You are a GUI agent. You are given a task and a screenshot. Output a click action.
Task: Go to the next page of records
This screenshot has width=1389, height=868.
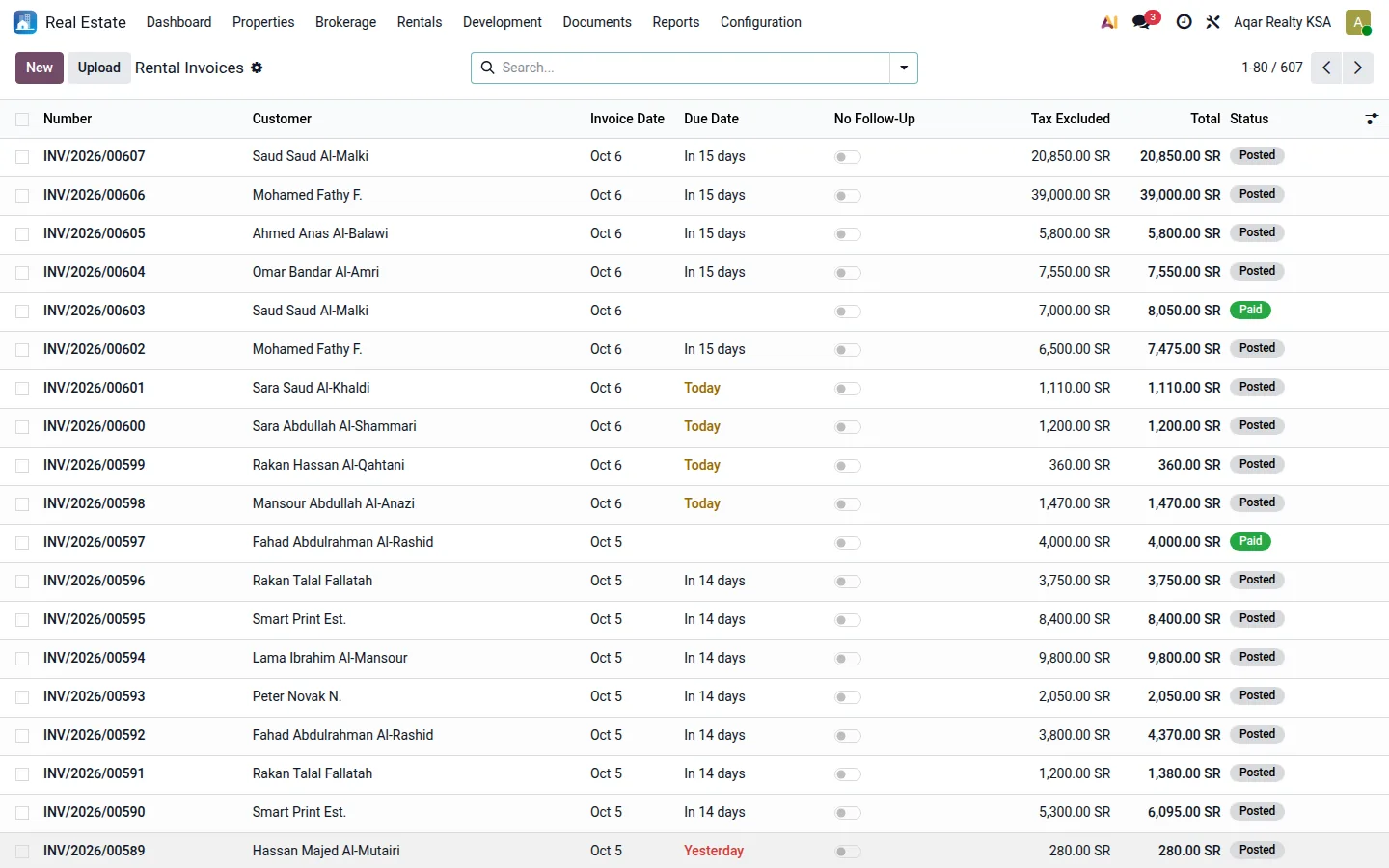1358,68
